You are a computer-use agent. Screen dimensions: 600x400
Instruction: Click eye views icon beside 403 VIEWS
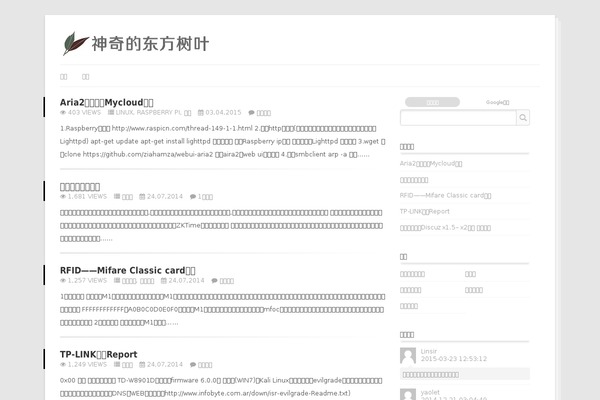click(x=63, y=113)
